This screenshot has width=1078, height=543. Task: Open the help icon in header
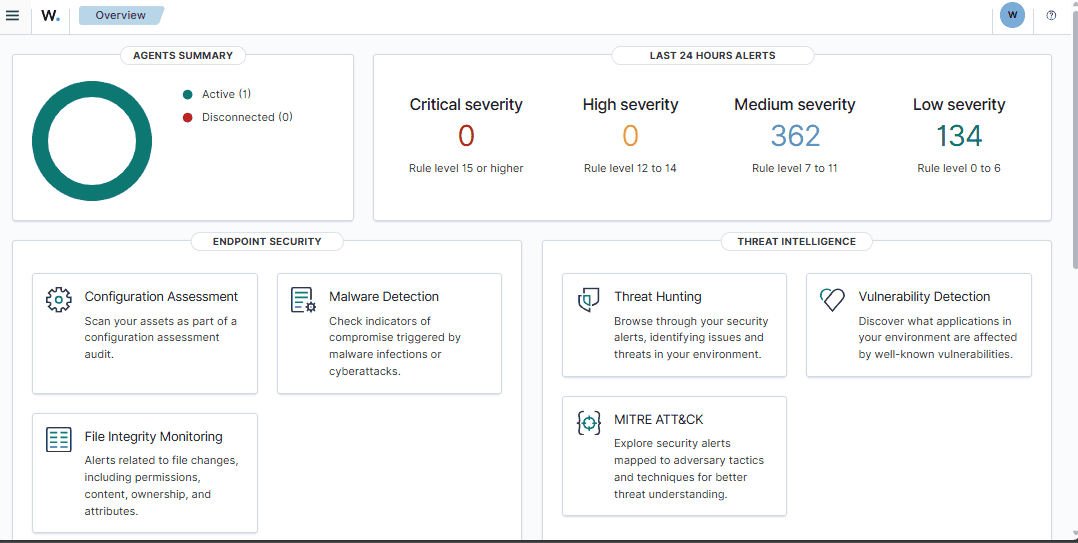coord(1051,16)
